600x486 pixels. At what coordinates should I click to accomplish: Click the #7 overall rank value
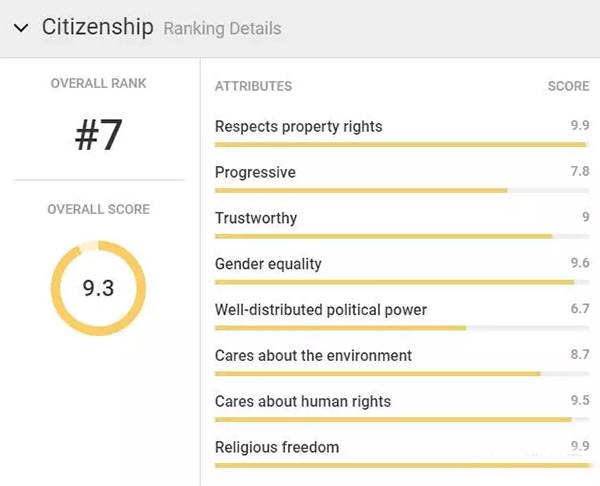click(98, 136)
